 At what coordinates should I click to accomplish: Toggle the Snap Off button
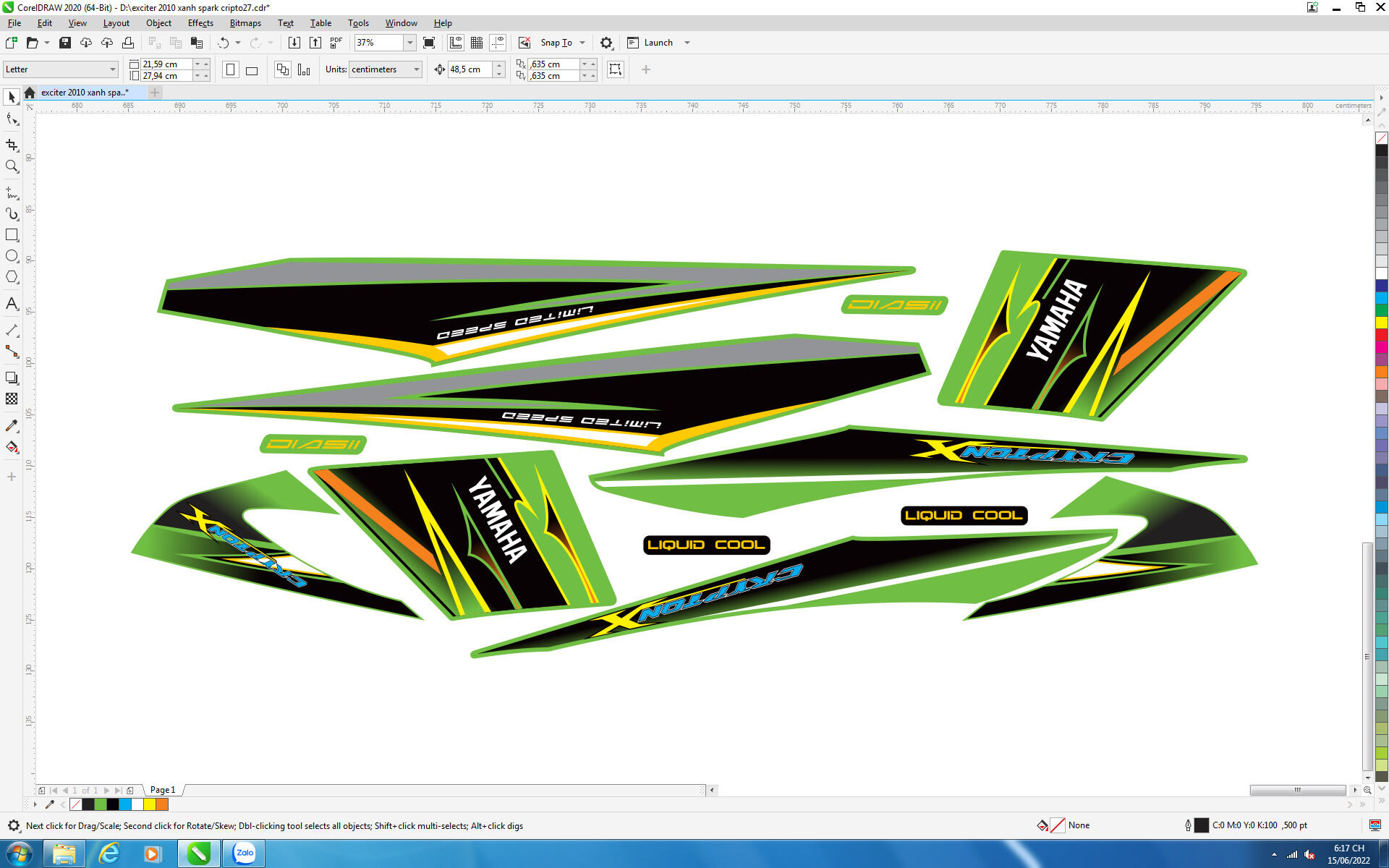click(524, 43)
